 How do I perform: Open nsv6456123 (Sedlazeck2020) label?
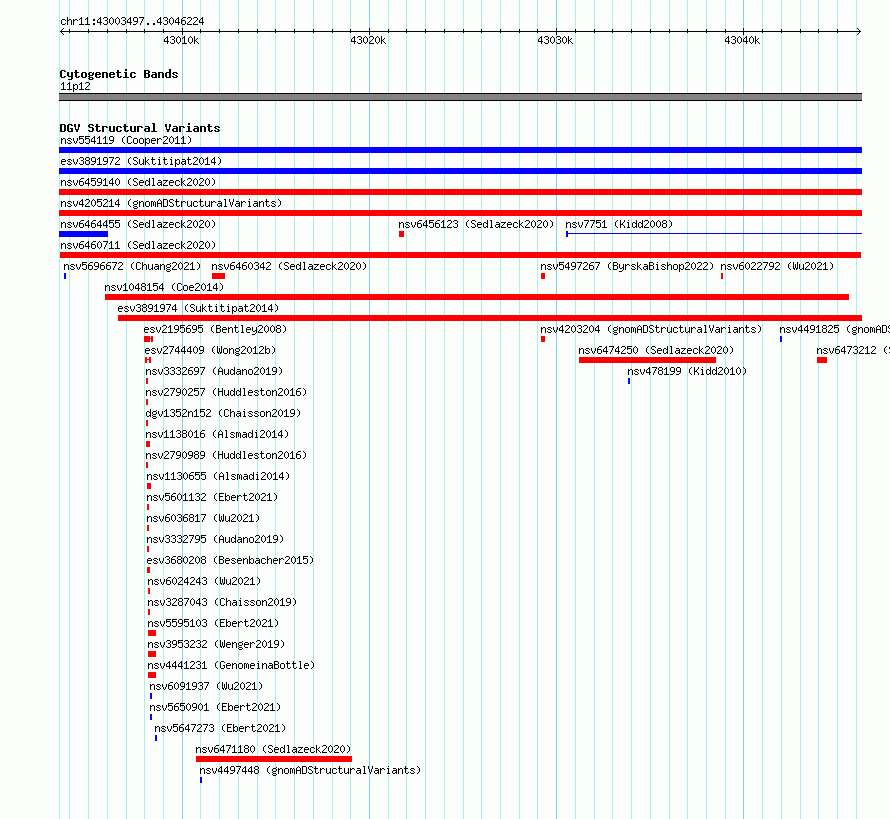click(476, 224)
